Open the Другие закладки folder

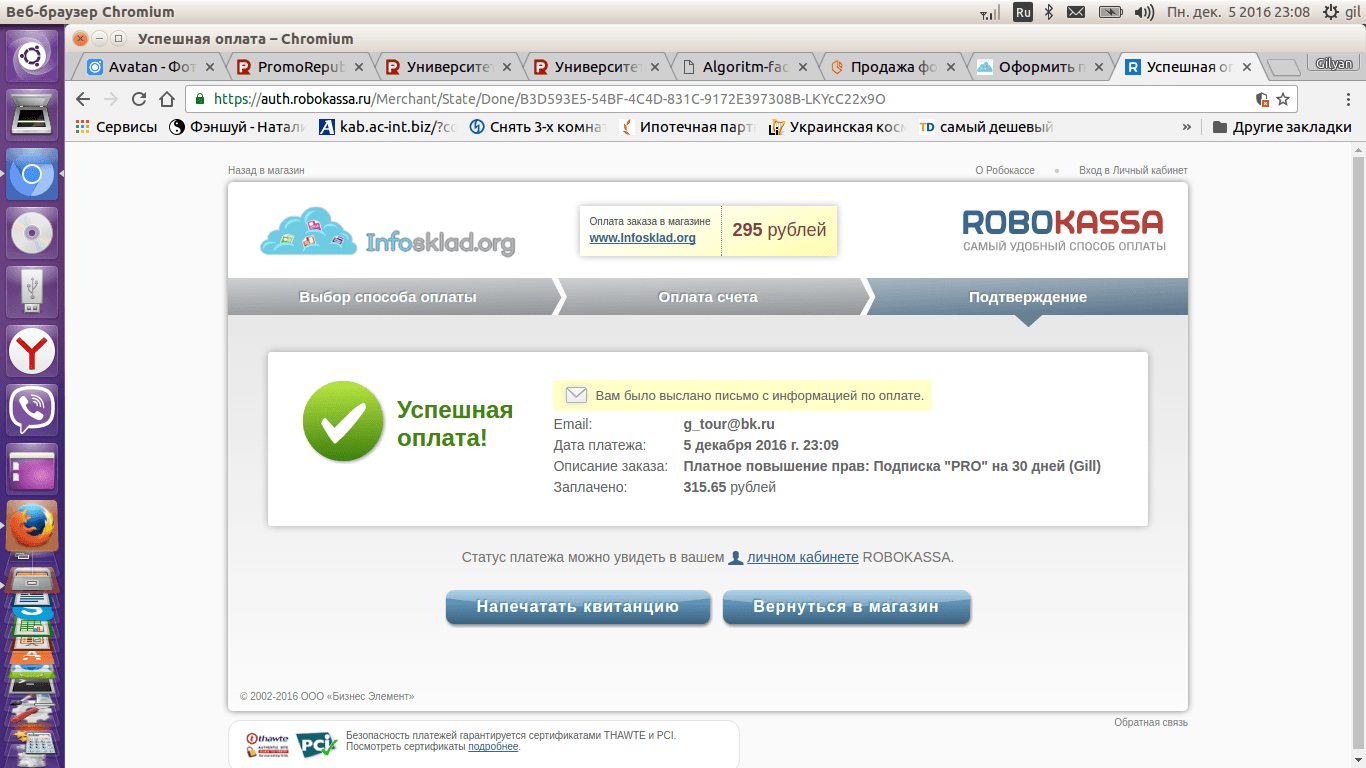click(x=1282, y=127)
